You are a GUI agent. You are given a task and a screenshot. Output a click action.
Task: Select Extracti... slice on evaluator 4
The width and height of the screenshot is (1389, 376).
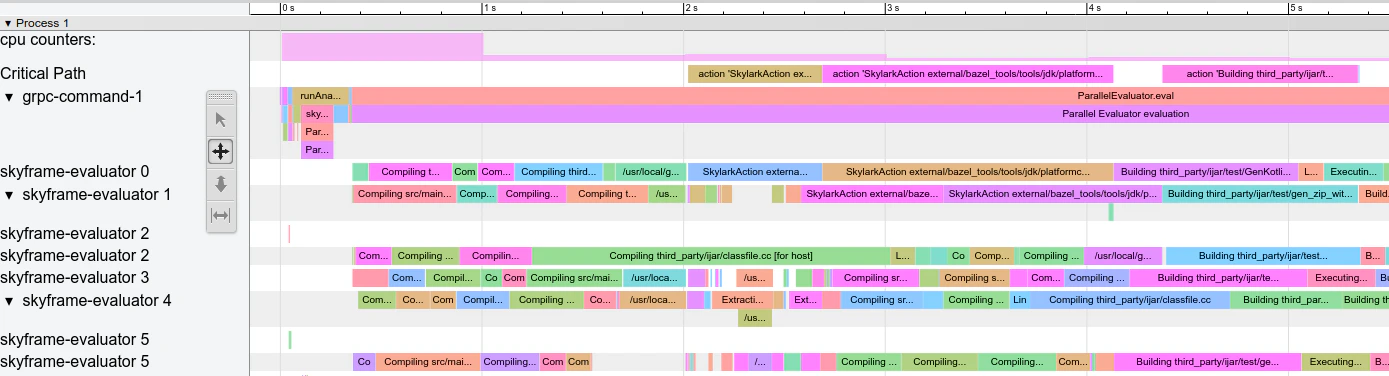click(x=743, y=299)
